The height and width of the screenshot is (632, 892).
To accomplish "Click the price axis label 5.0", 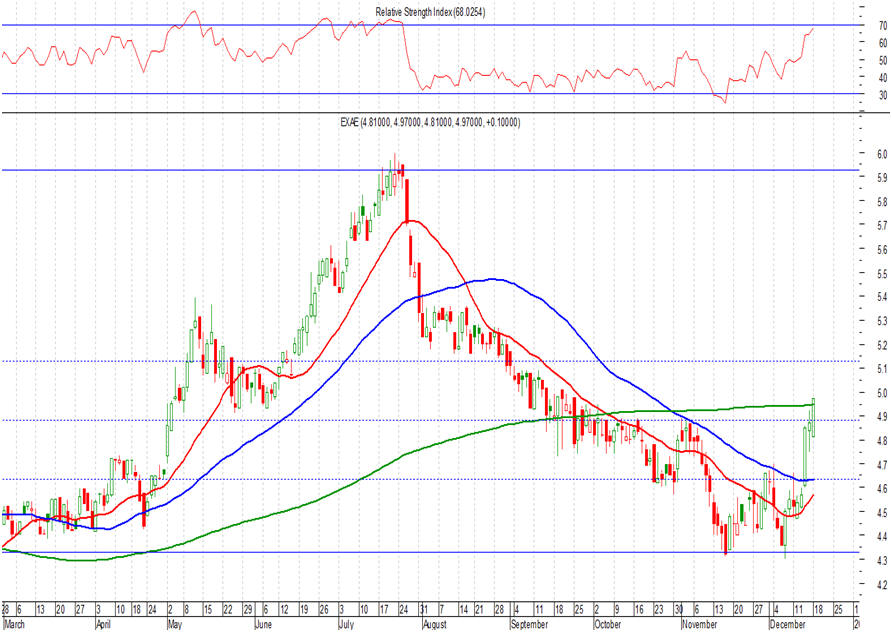I will pos(882,393).
